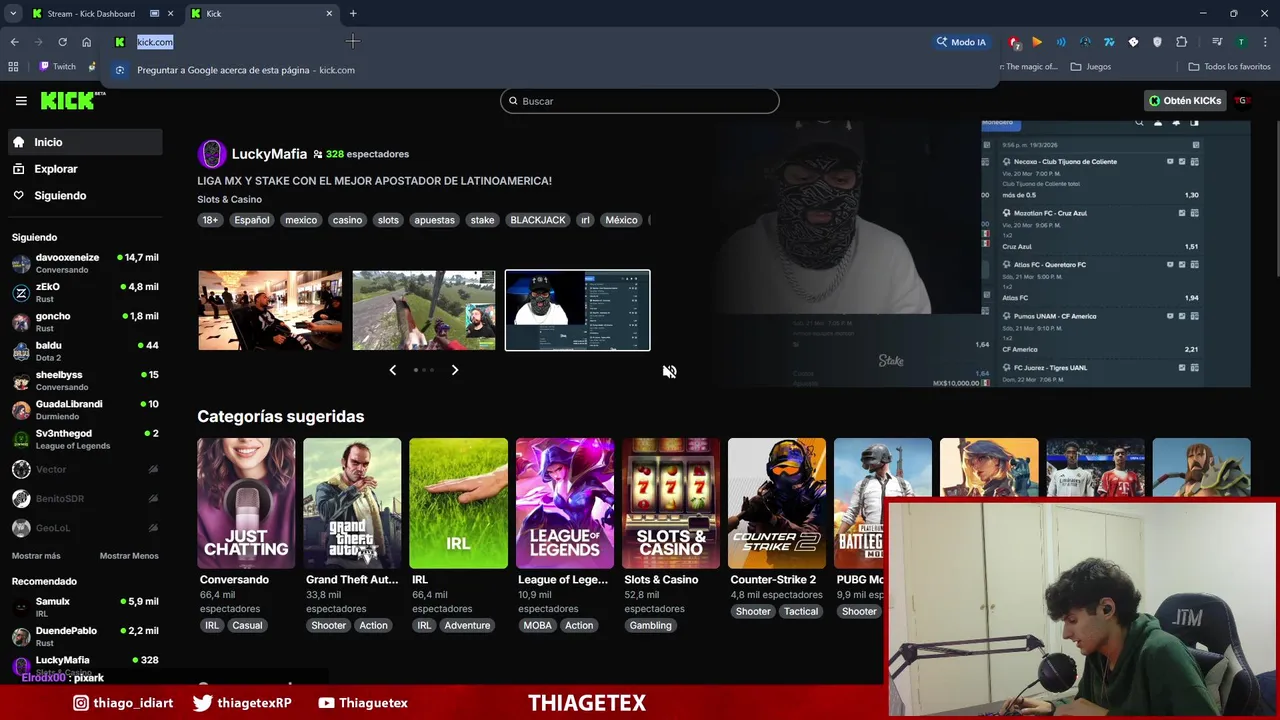Select the Adventure tag under IRL
The height and width of the screenshot is (720, 1280).
tap(467, 625)
